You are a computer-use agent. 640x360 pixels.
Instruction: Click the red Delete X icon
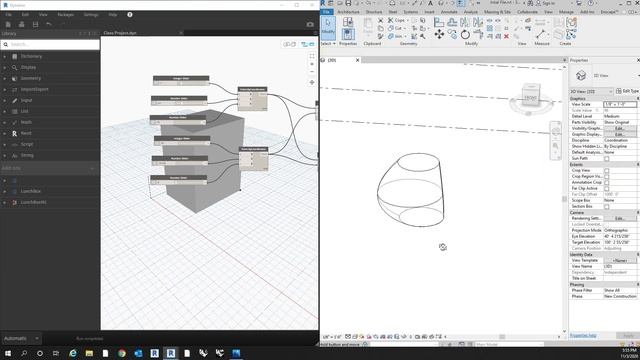506,36
